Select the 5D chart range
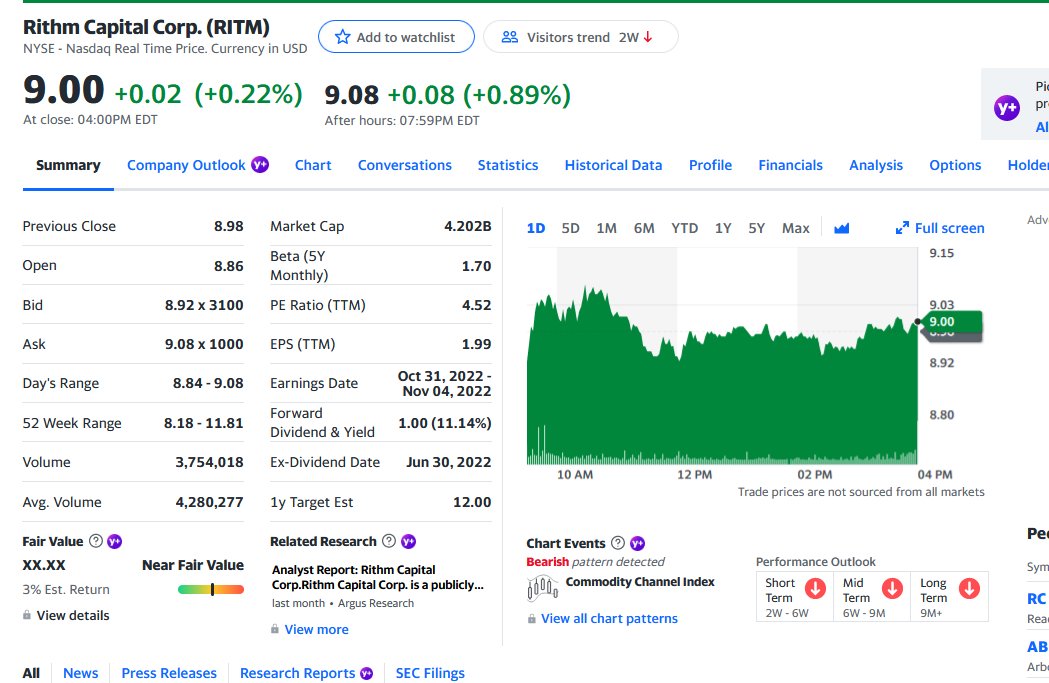 [570, 228]
